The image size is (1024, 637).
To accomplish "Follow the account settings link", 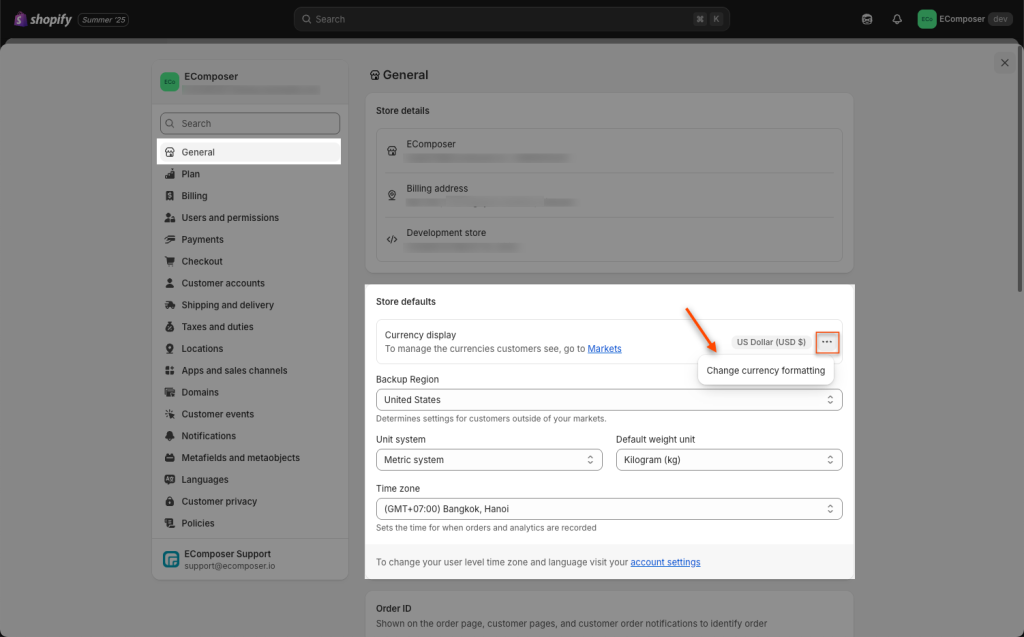I will (x=665, y=562).
